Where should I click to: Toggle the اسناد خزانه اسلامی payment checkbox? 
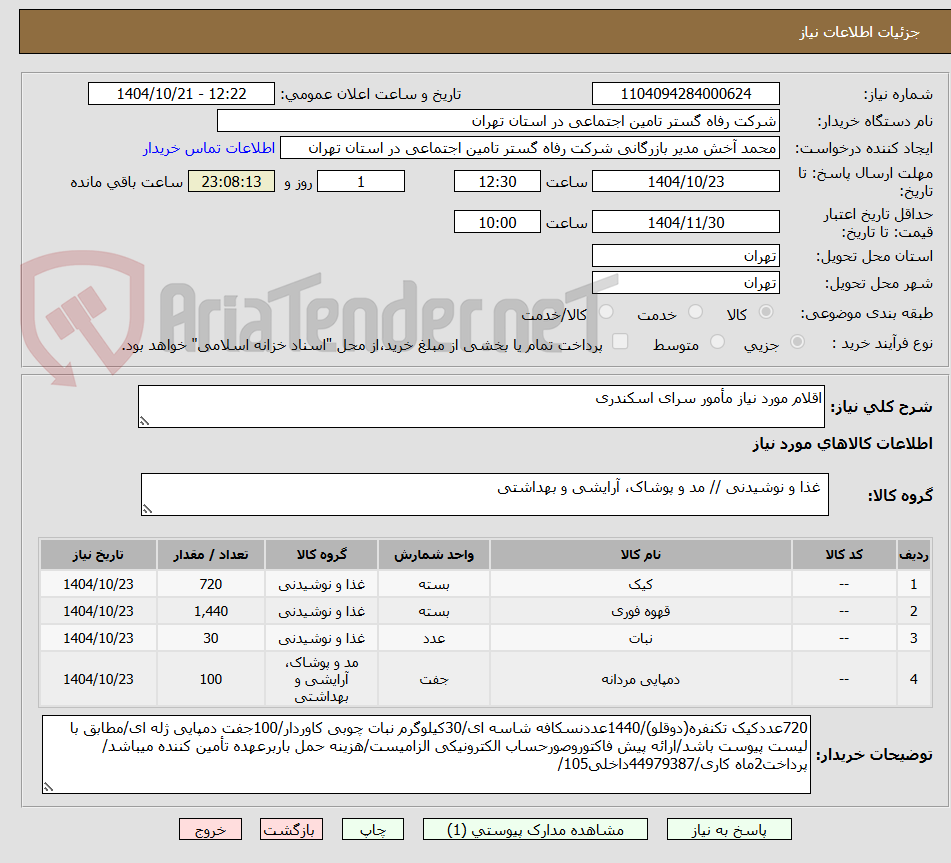pos(620,342)
